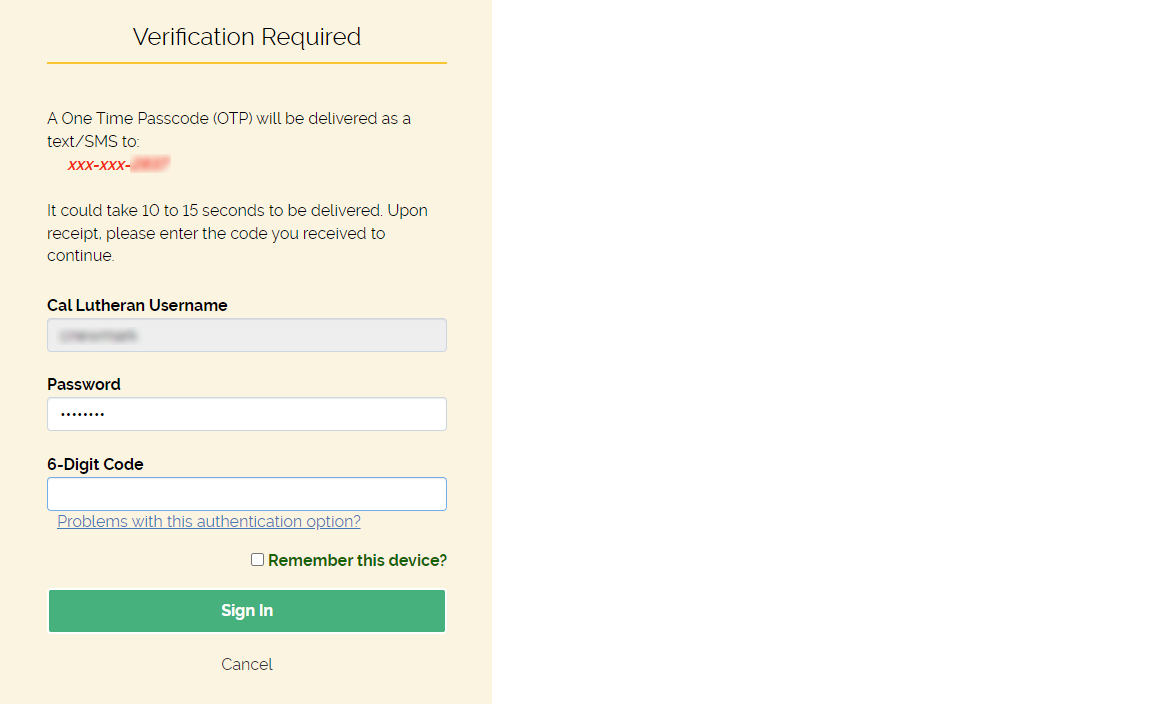
Task: Click the '10 to 15 seconds' delivery paragraph
Action: click(x=237, y=233)
